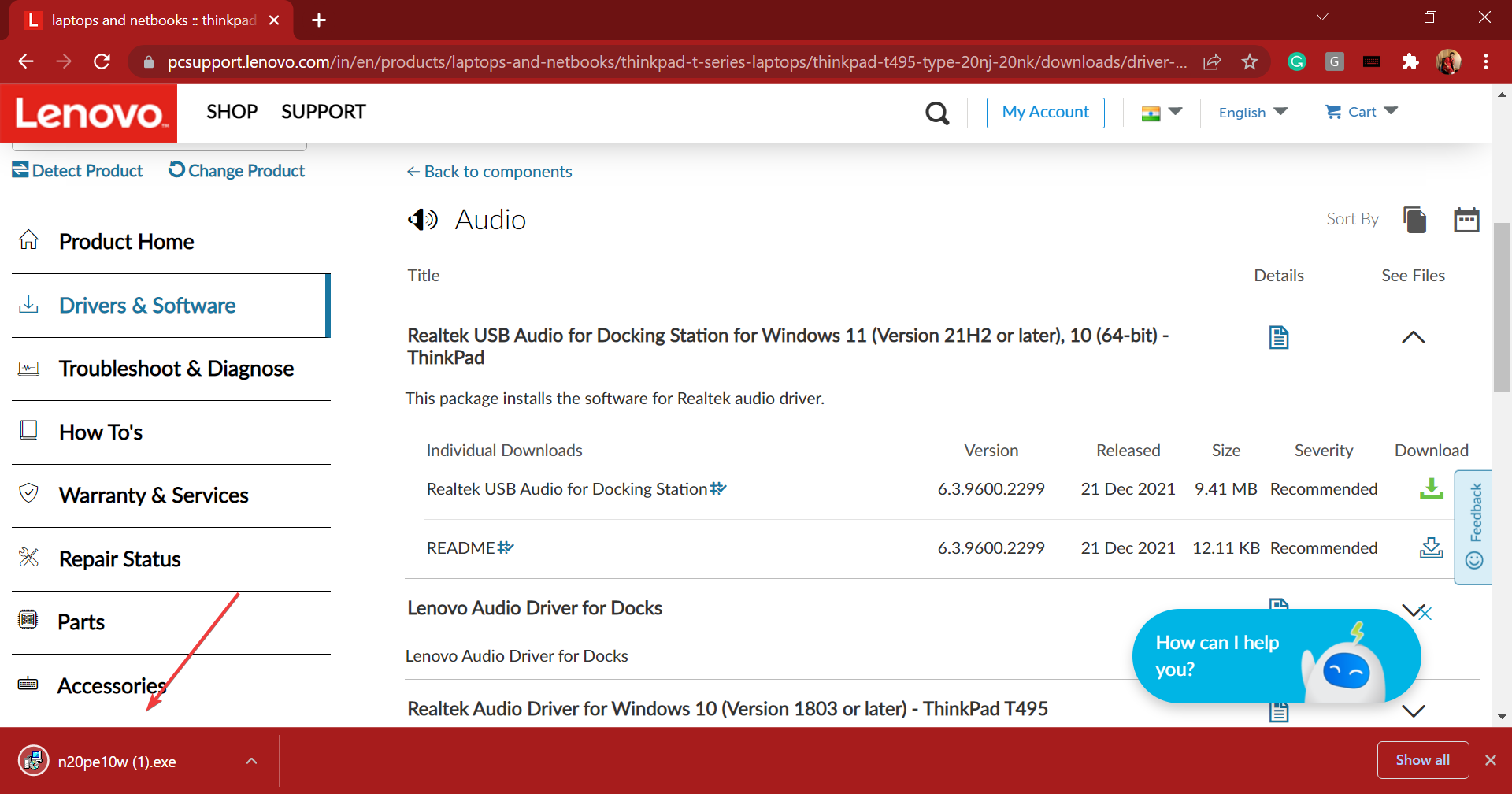
Task: Open Chrome profile avatar
Action: click(1448, 61)
